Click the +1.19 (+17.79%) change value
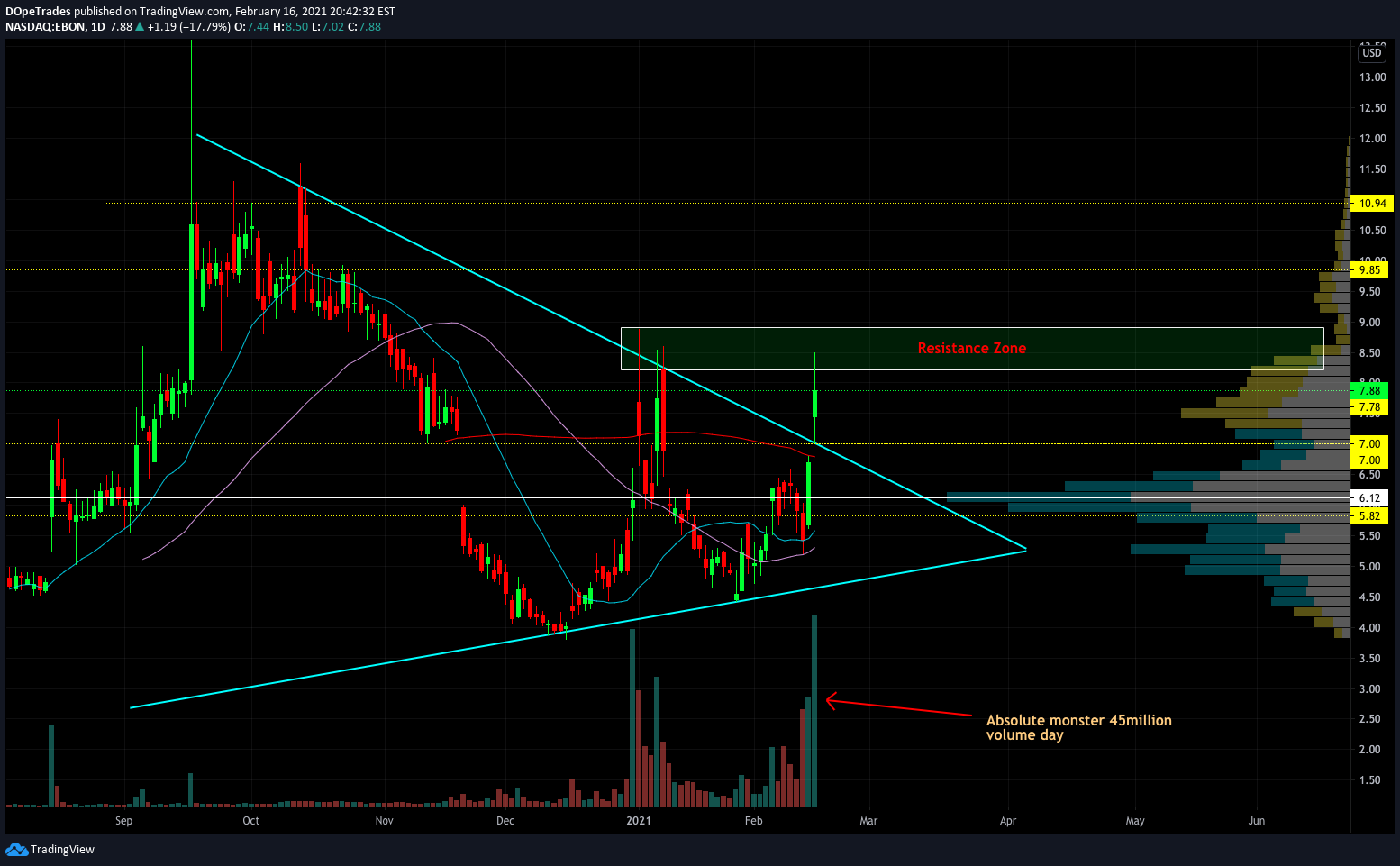1400x866 pixels. (x=188, y=27)
